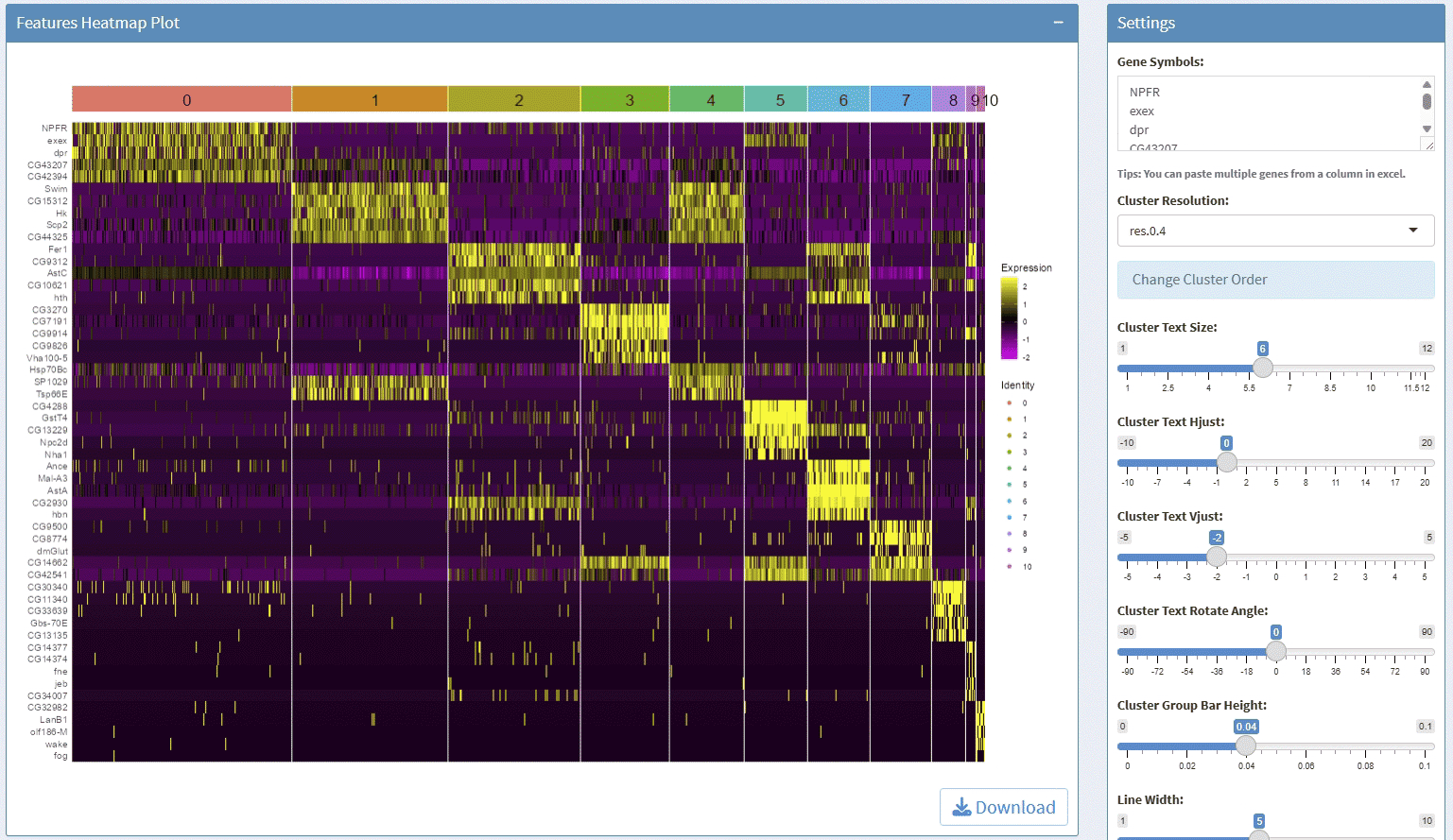Image resolution: width=1453 pixels, height=840 pixels.
Task: Click the Cluster Text Hjust slider handle
Action: click(x=1226, y=462)
